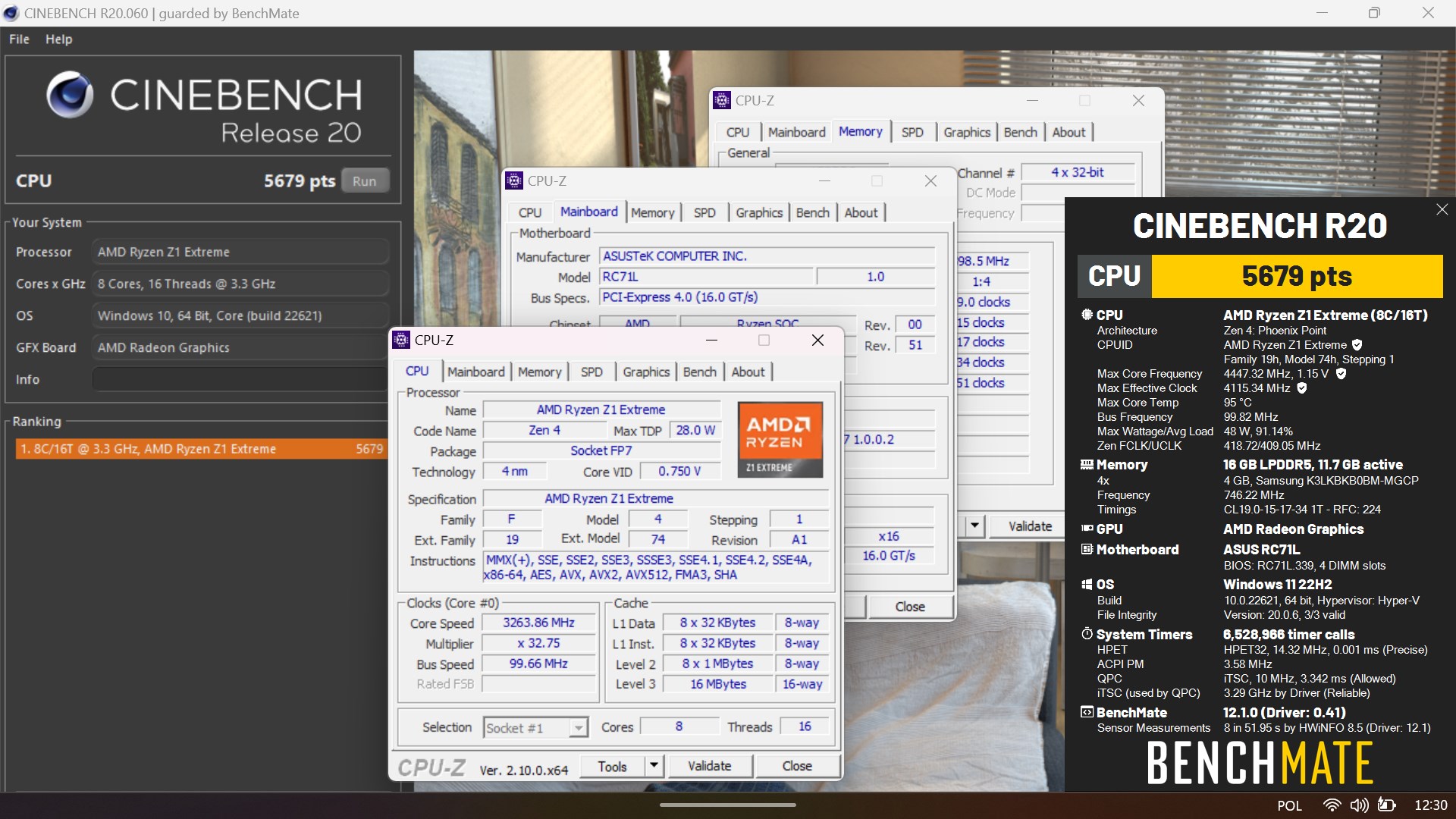The width and height of the screenshot is (1456, 819).
Task: Click Close button in Mainboard CPU-Z window
Action: (910, 607)
